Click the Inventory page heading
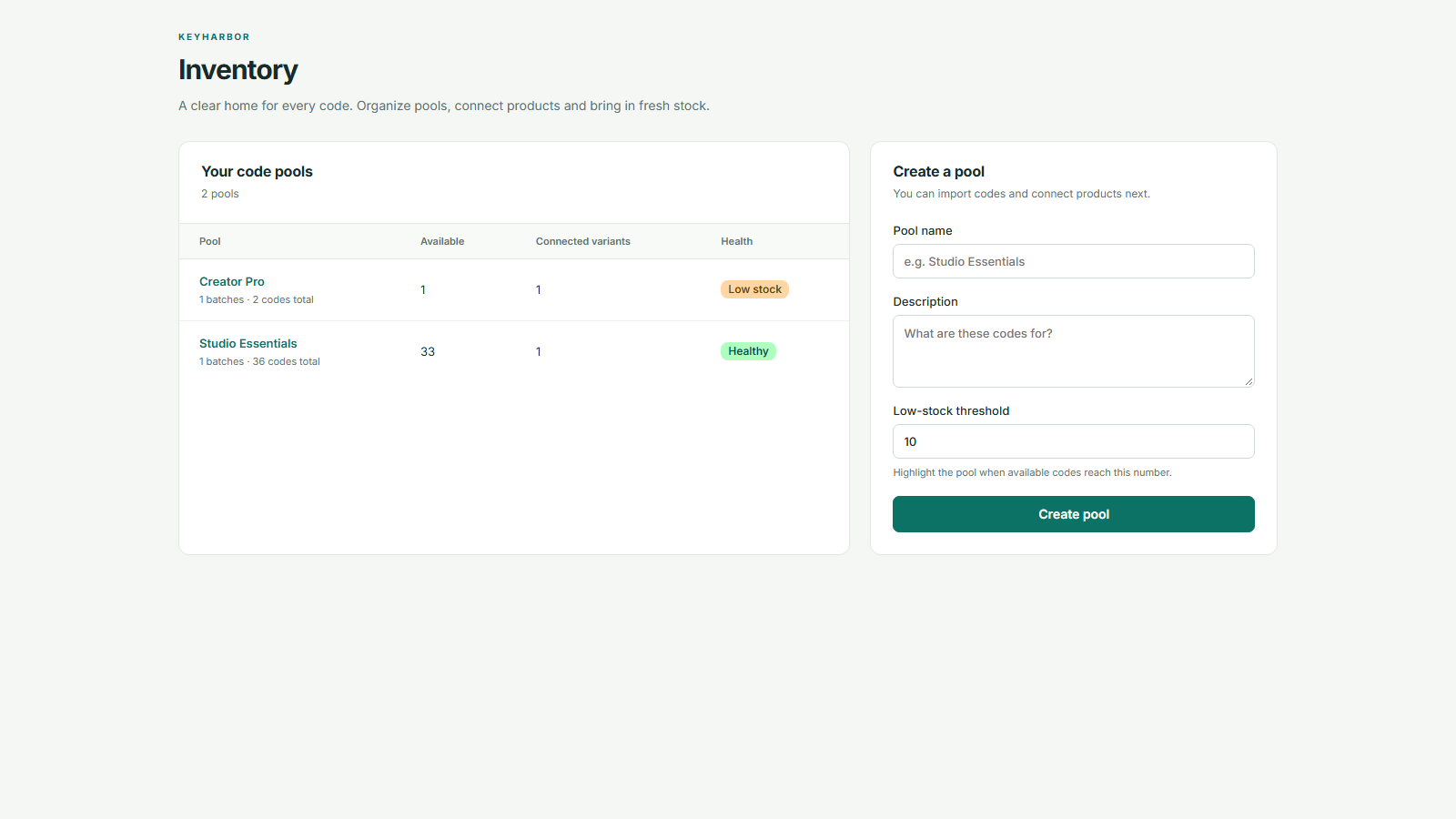The height and width of the screenshot is (819, 1456). pos(238,70)
